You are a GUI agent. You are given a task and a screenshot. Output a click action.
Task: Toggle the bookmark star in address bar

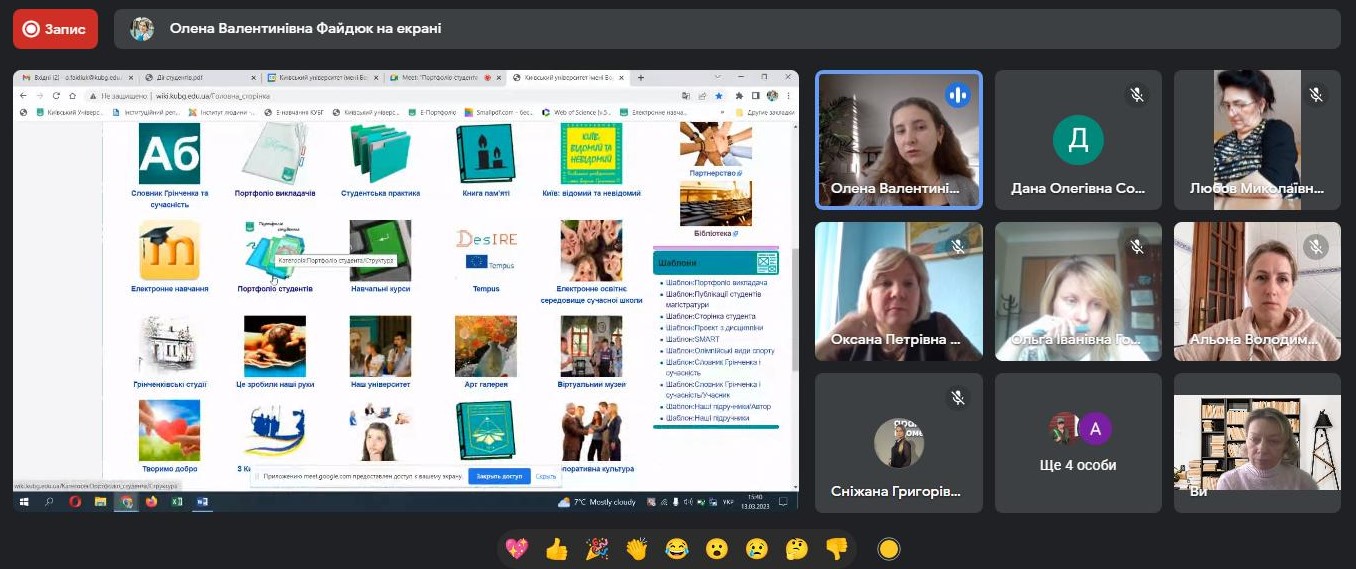[x=718, y=96]
